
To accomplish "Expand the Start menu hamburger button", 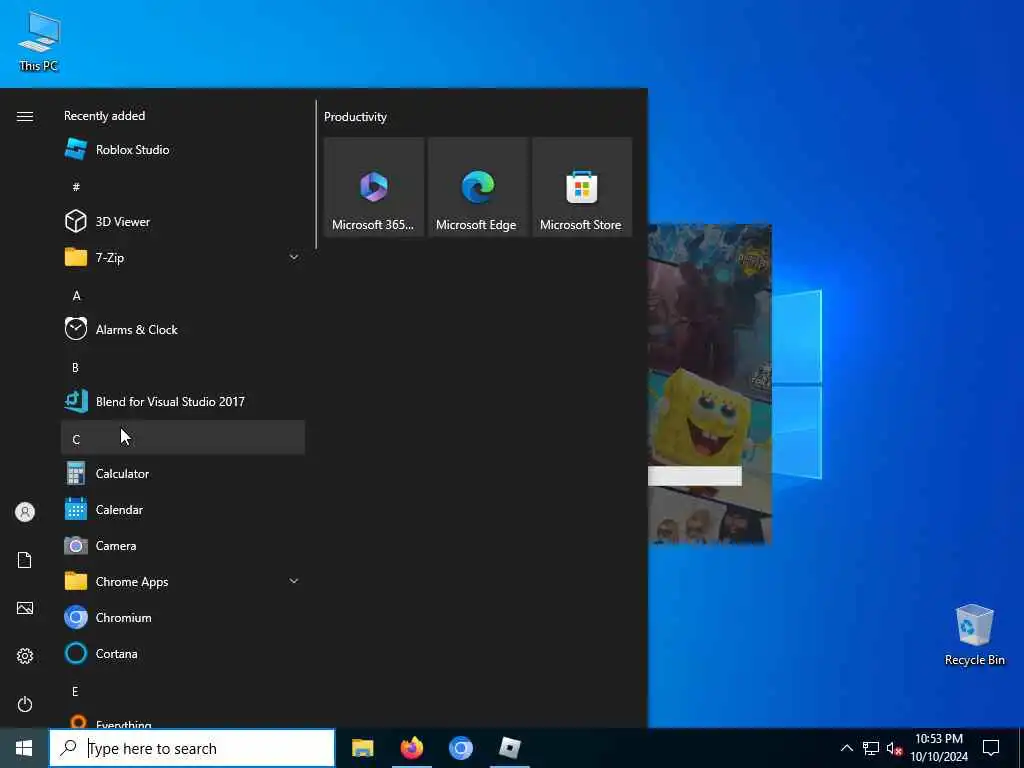I will 25,116.
